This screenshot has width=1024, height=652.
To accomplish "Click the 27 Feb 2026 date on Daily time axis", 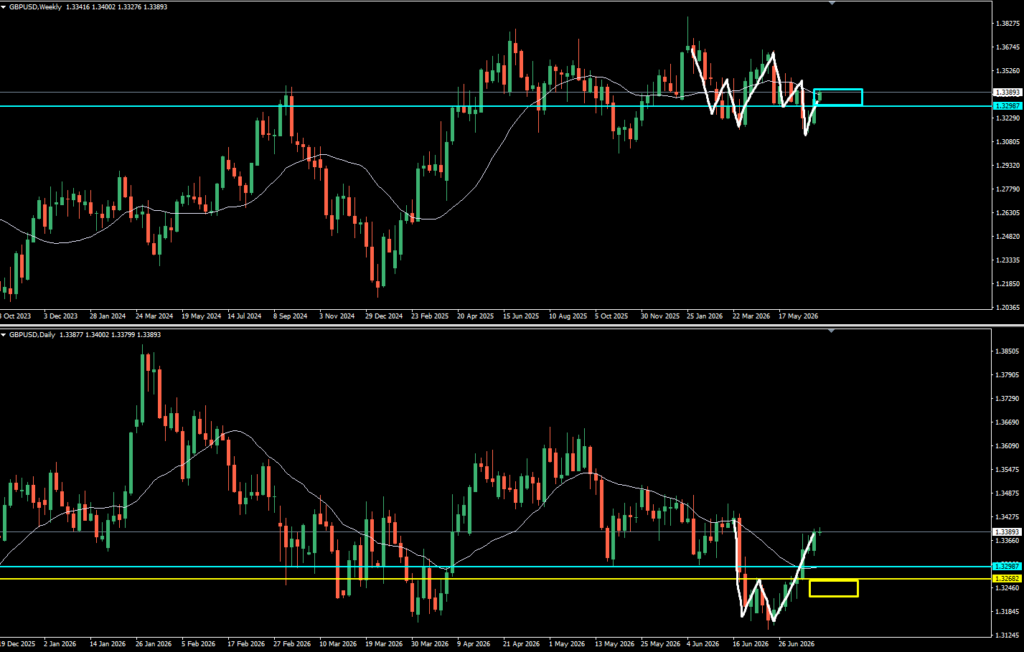I will [x=292, y=644].
